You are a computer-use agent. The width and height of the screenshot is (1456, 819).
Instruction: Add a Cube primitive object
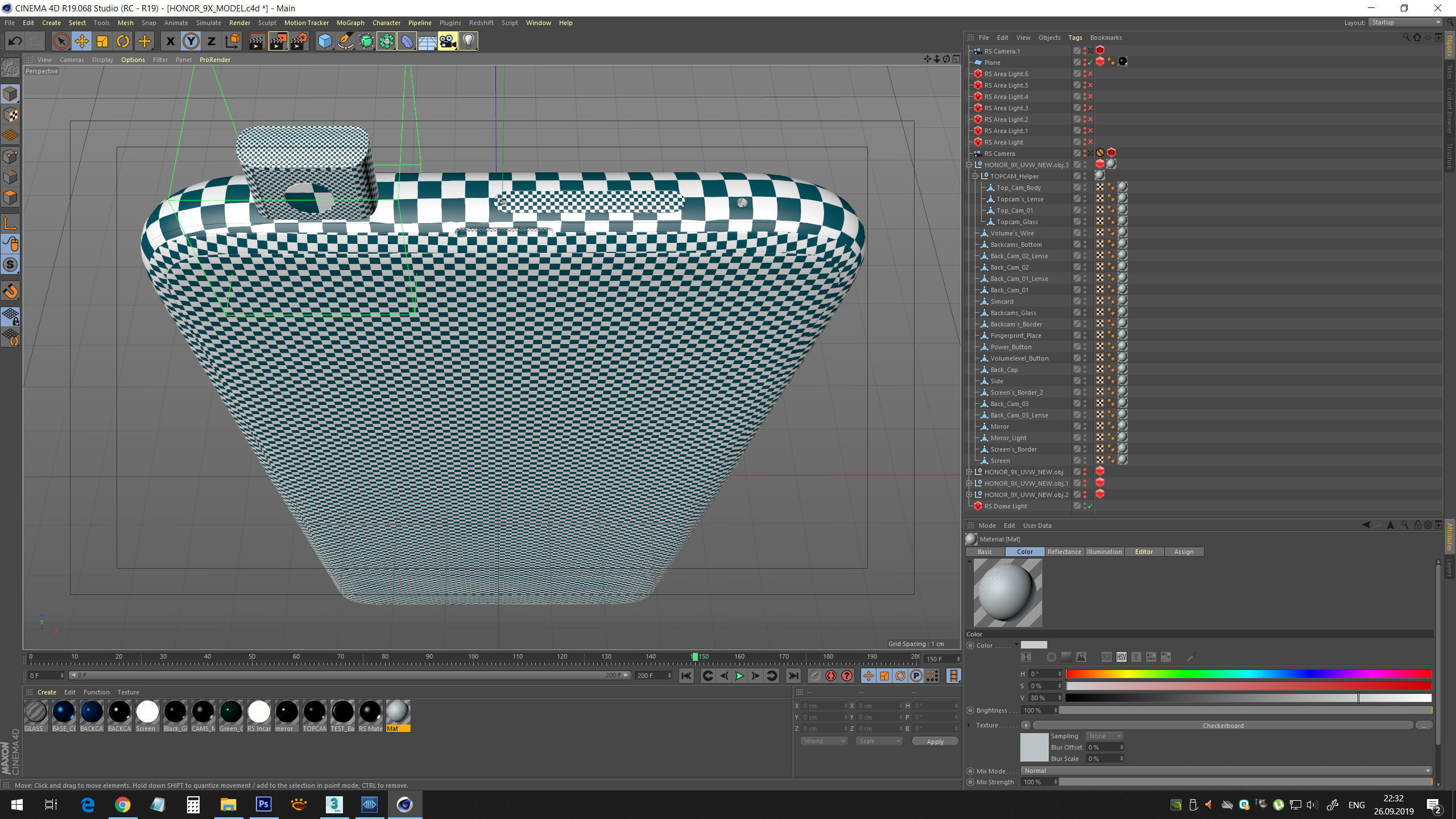(x=325, y=41)
